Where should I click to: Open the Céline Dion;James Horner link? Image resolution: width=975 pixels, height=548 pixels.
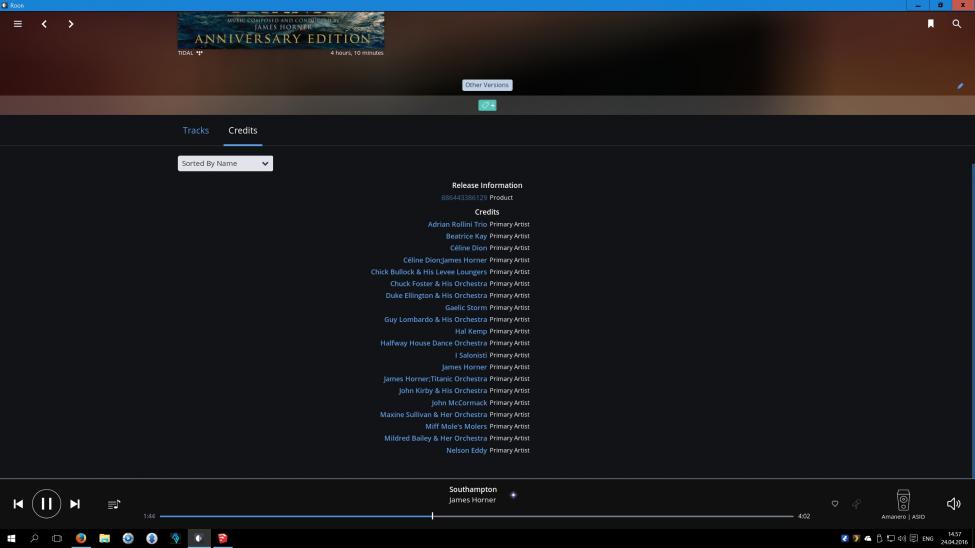click(x=445, y=260)
